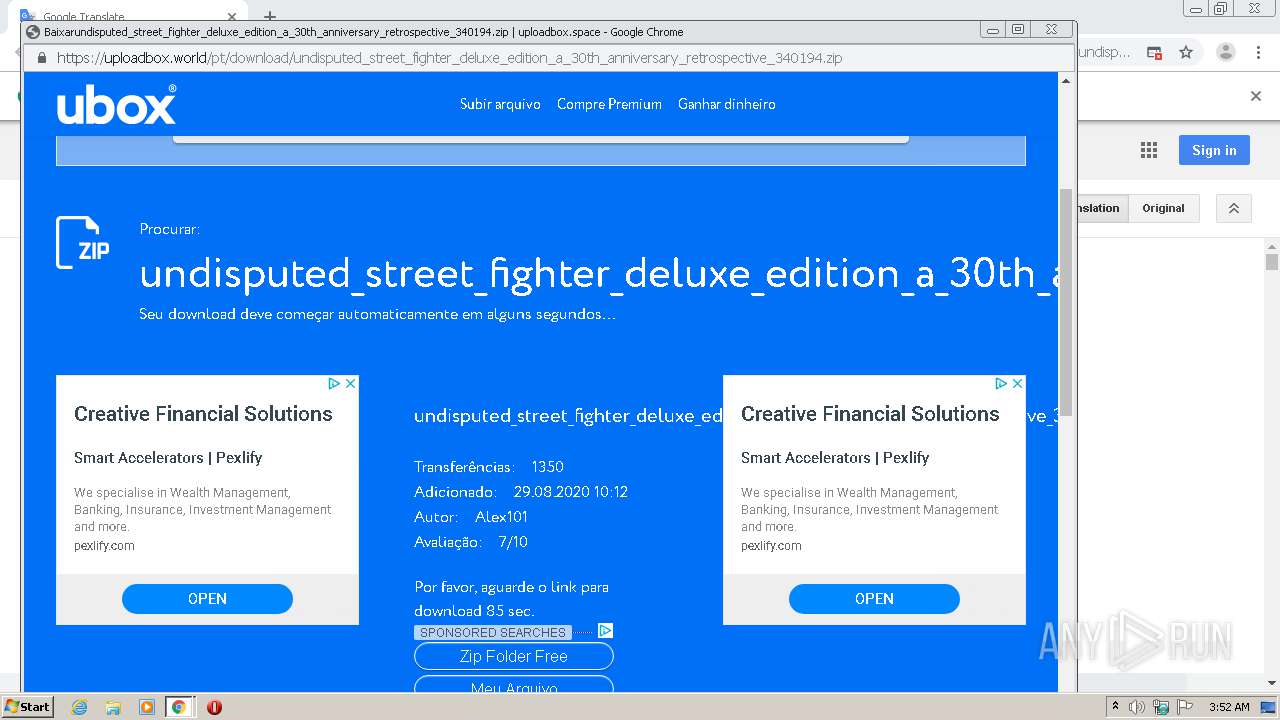
Task: Click the ubox logo
Action: [x=116, y=104]
